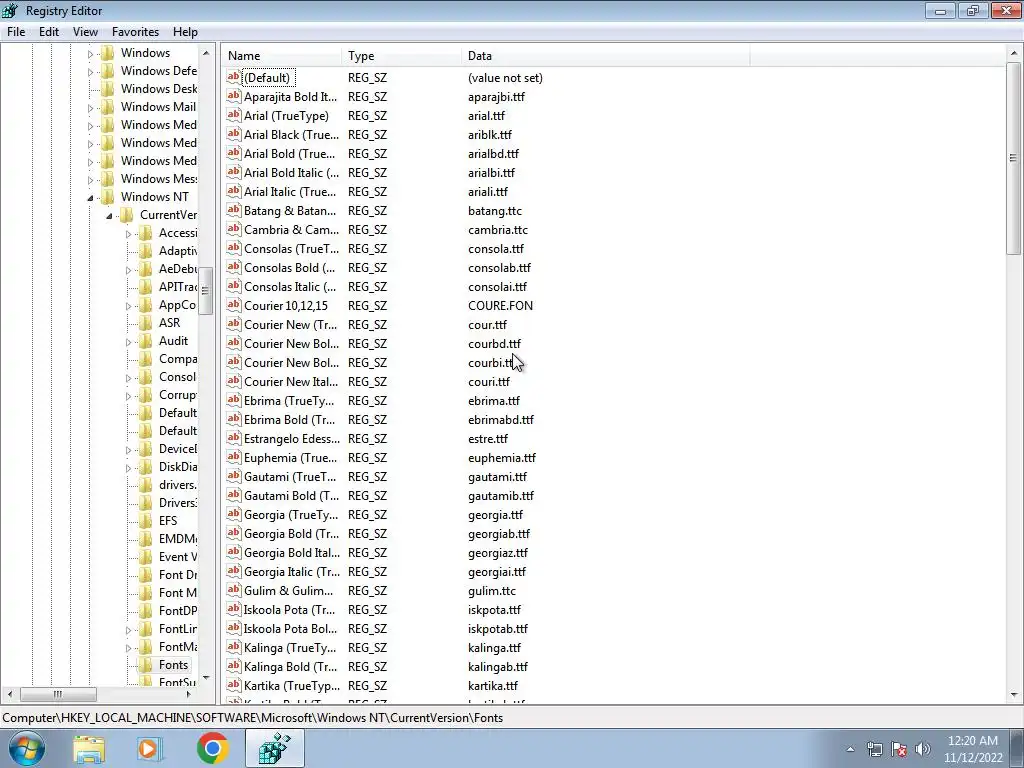Click the Gulim & GulimChe string icon

click(x=233, y=590)
